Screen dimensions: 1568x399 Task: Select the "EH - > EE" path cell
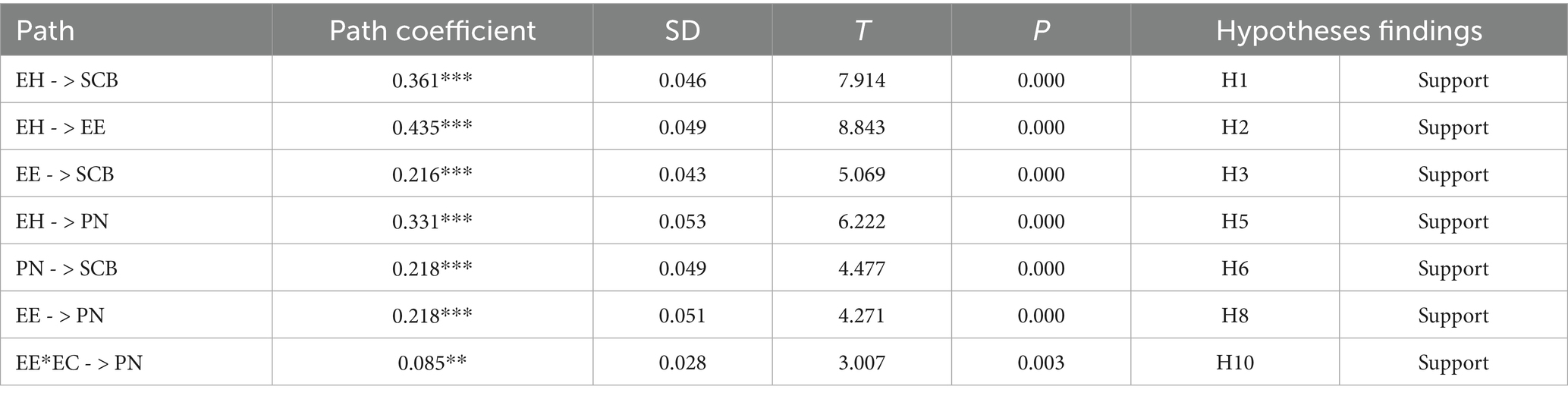(x=61, y=127)
